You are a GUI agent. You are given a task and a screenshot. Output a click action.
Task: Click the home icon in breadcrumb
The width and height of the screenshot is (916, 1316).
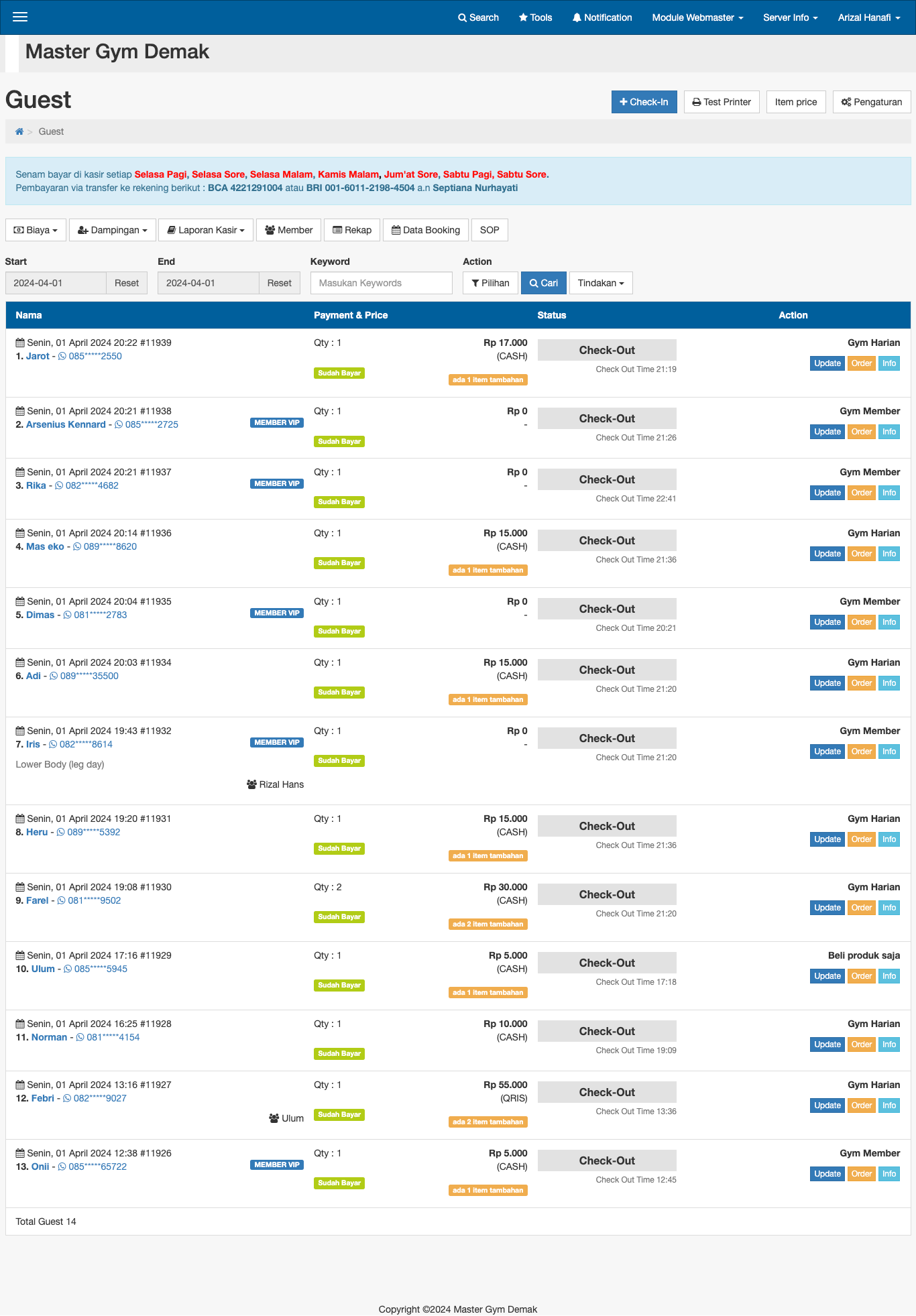click(x=19, y=131)
